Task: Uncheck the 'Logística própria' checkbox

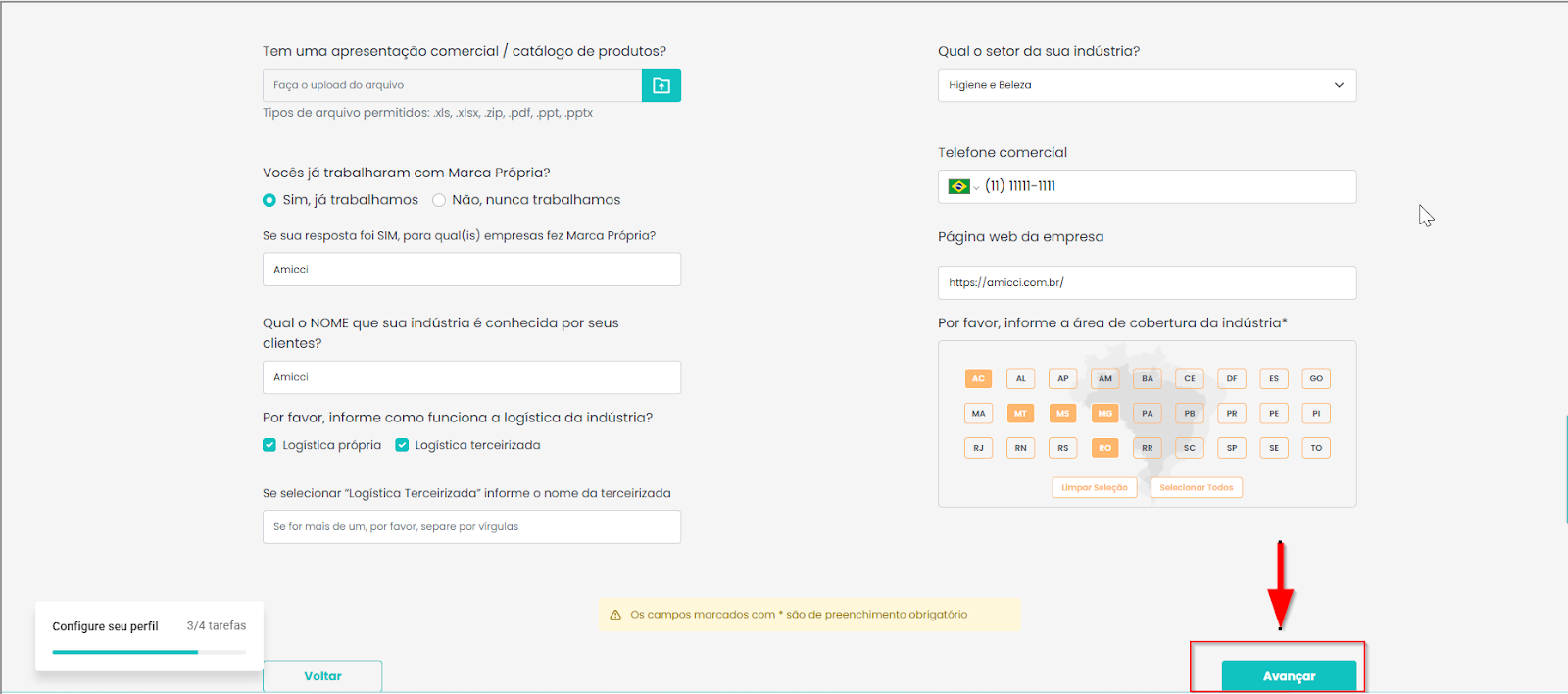Action: (269, 445)
